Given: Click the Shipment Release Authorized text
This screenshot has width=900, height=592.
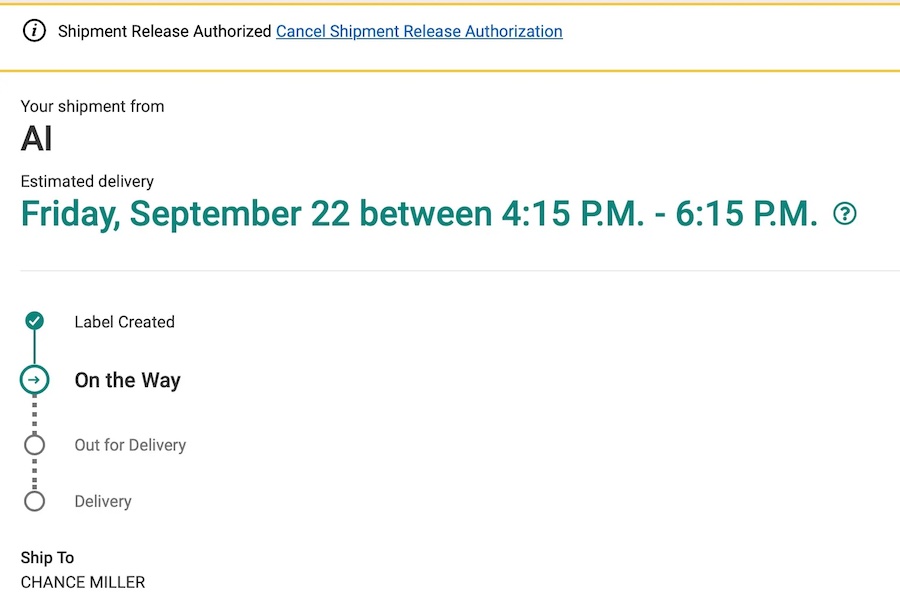Looking at the screenshot, I should [165, 31].
